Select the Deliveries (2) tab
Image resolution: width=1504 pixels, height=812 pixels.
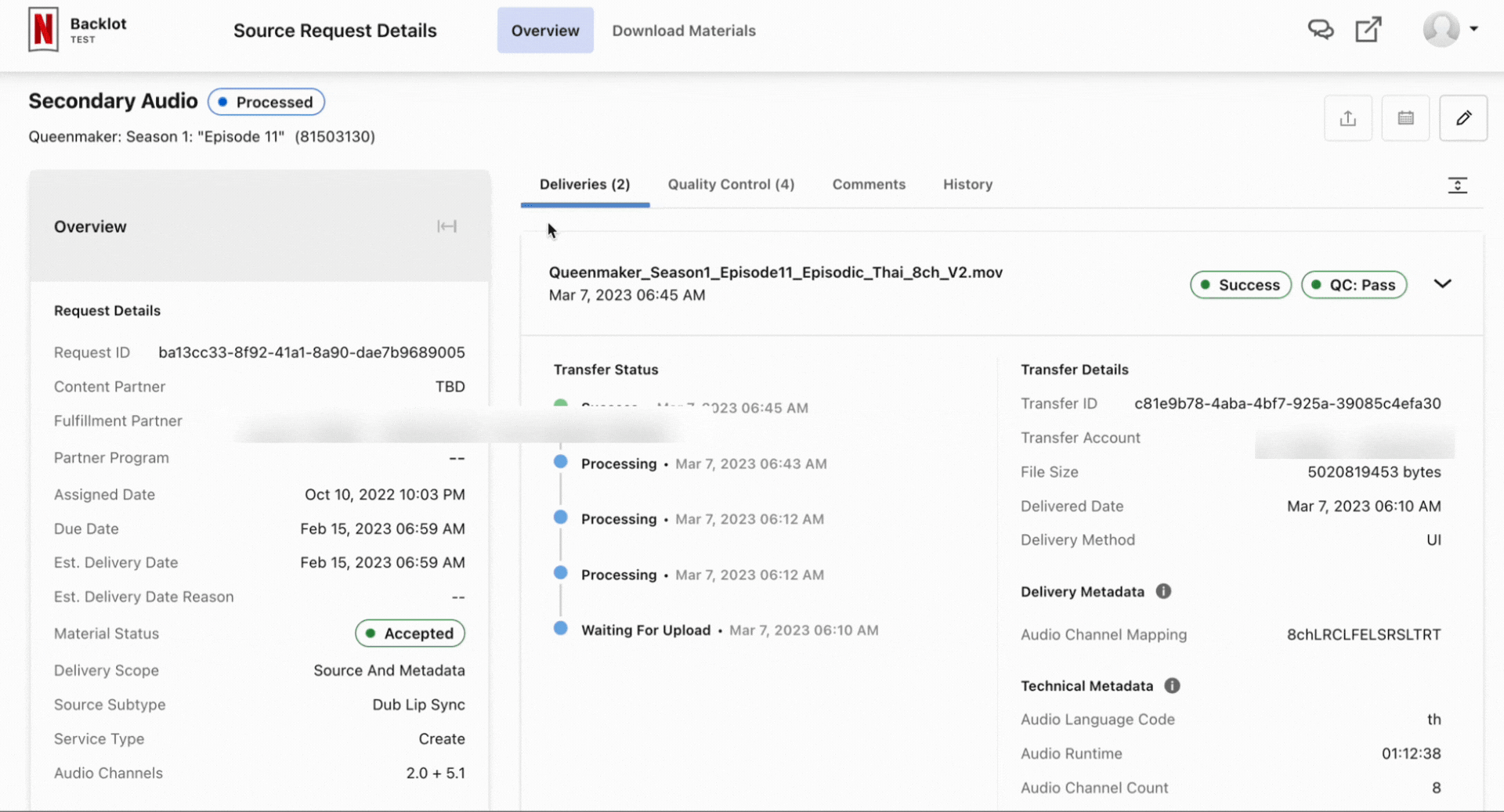pos(584,185)
